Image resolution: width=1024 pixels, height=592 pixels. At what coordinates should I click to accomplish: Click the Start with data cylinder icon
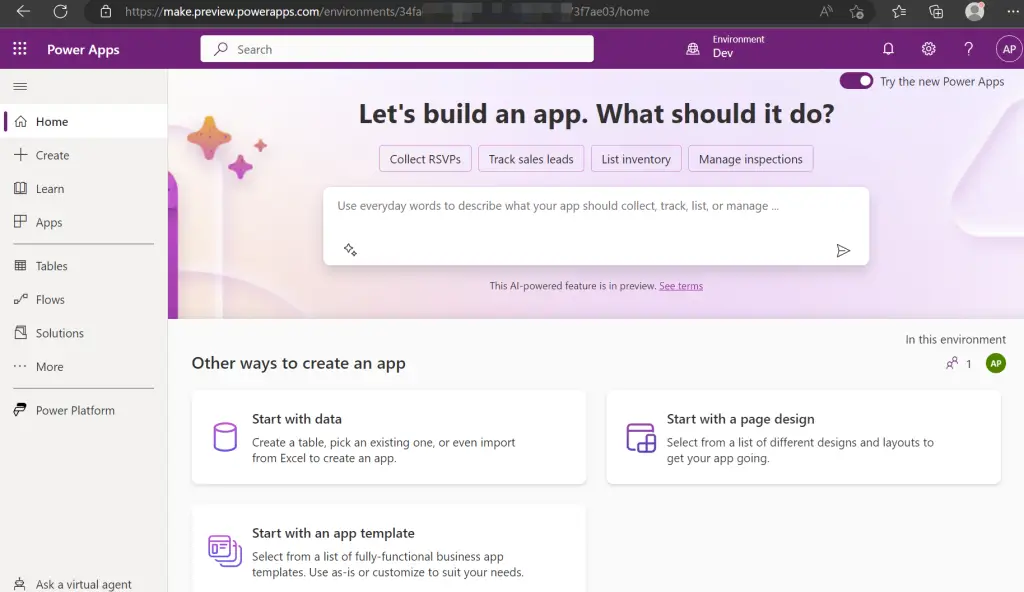(225, 437)
